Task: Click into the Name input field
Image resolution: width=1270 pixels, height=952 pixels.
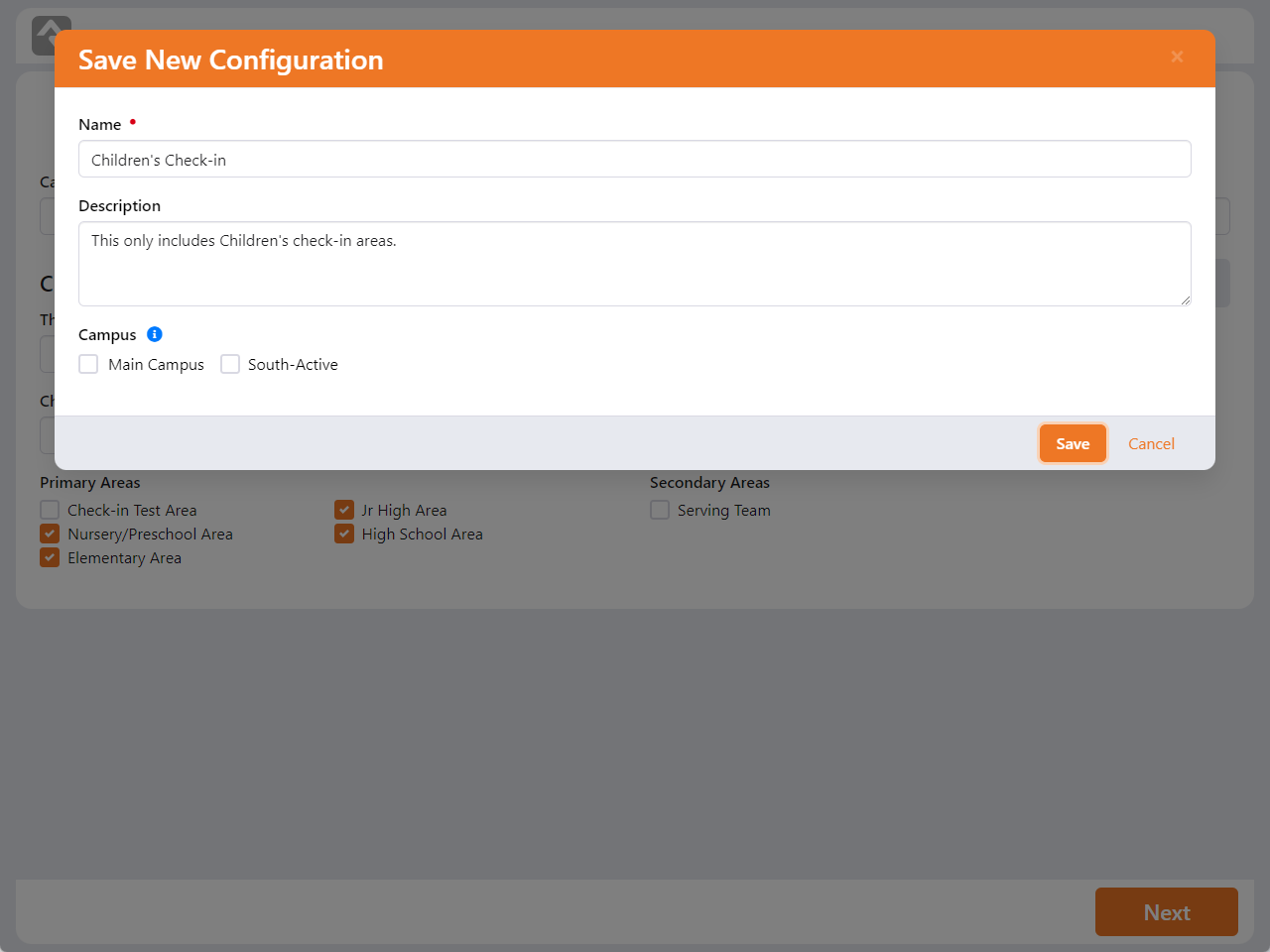Action: (635, 159)
